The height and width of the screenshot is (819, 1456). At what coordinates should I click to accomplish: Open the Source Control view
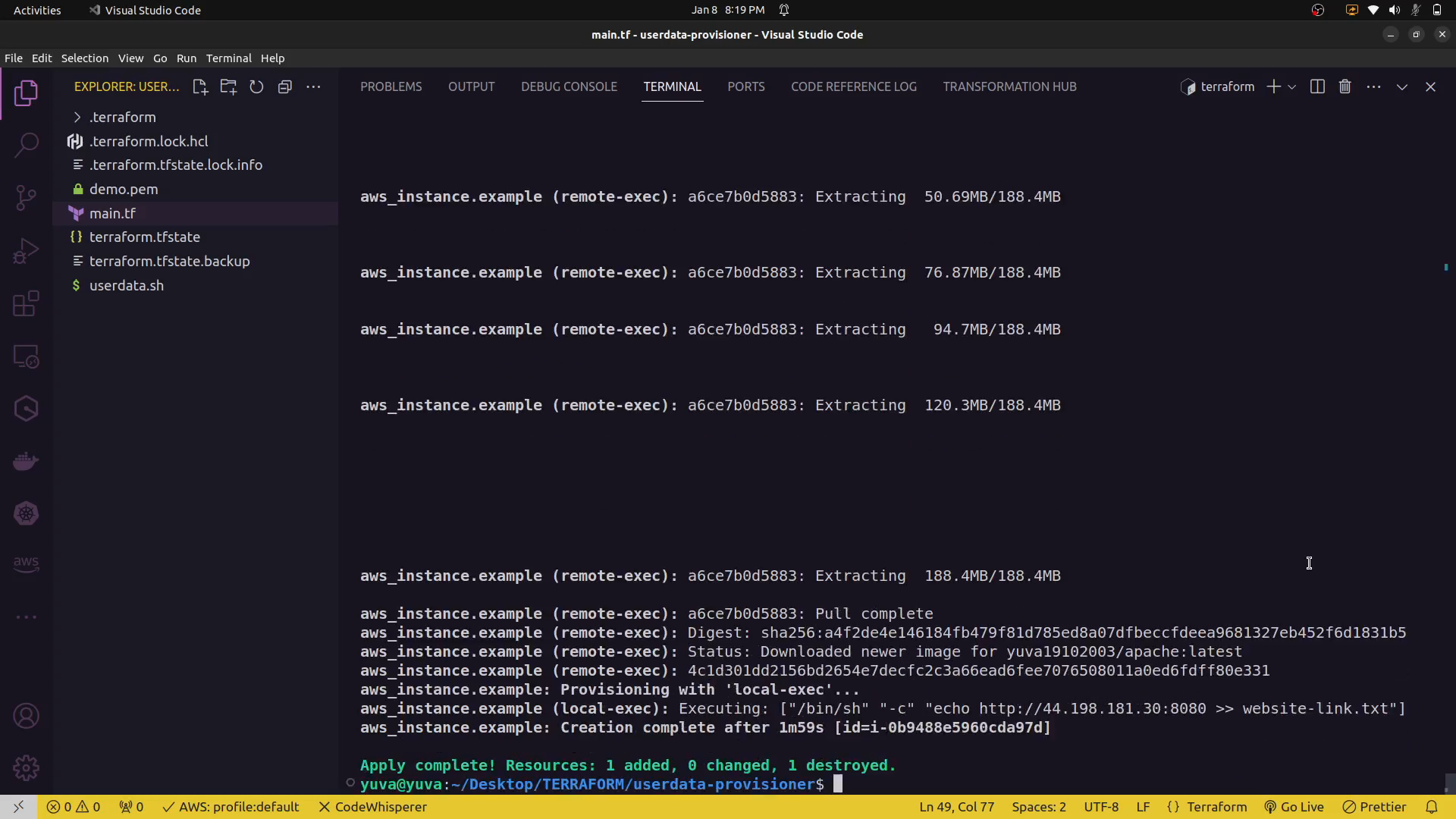coord(27,198)
